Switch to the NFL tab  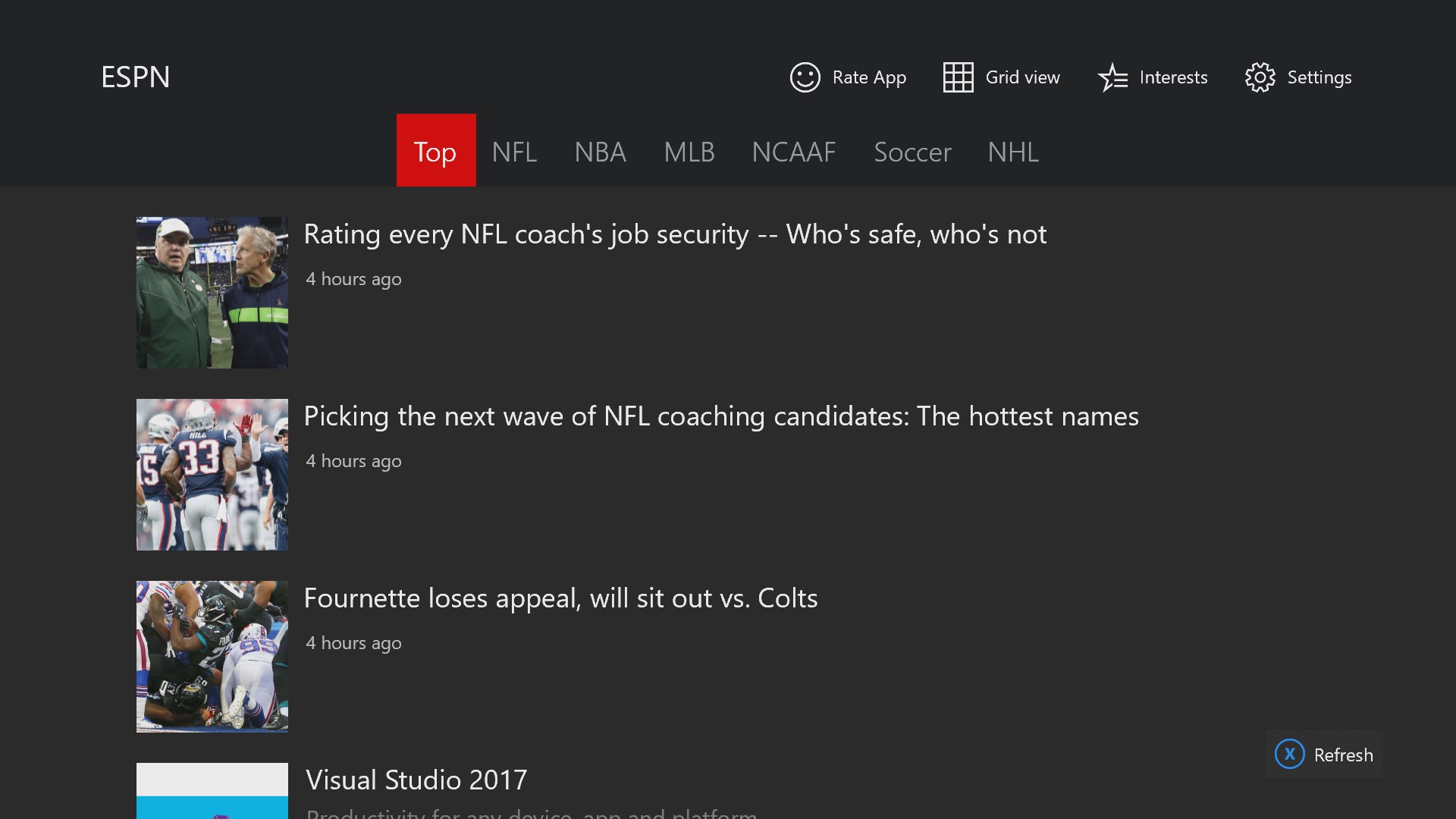[514, 152]
